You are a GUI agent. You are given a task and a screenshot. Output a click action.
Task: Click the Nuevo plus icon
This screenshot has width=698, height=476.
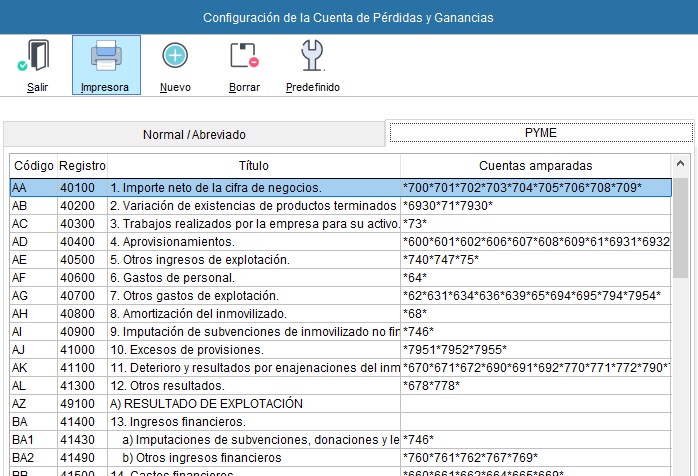(175, 57)
